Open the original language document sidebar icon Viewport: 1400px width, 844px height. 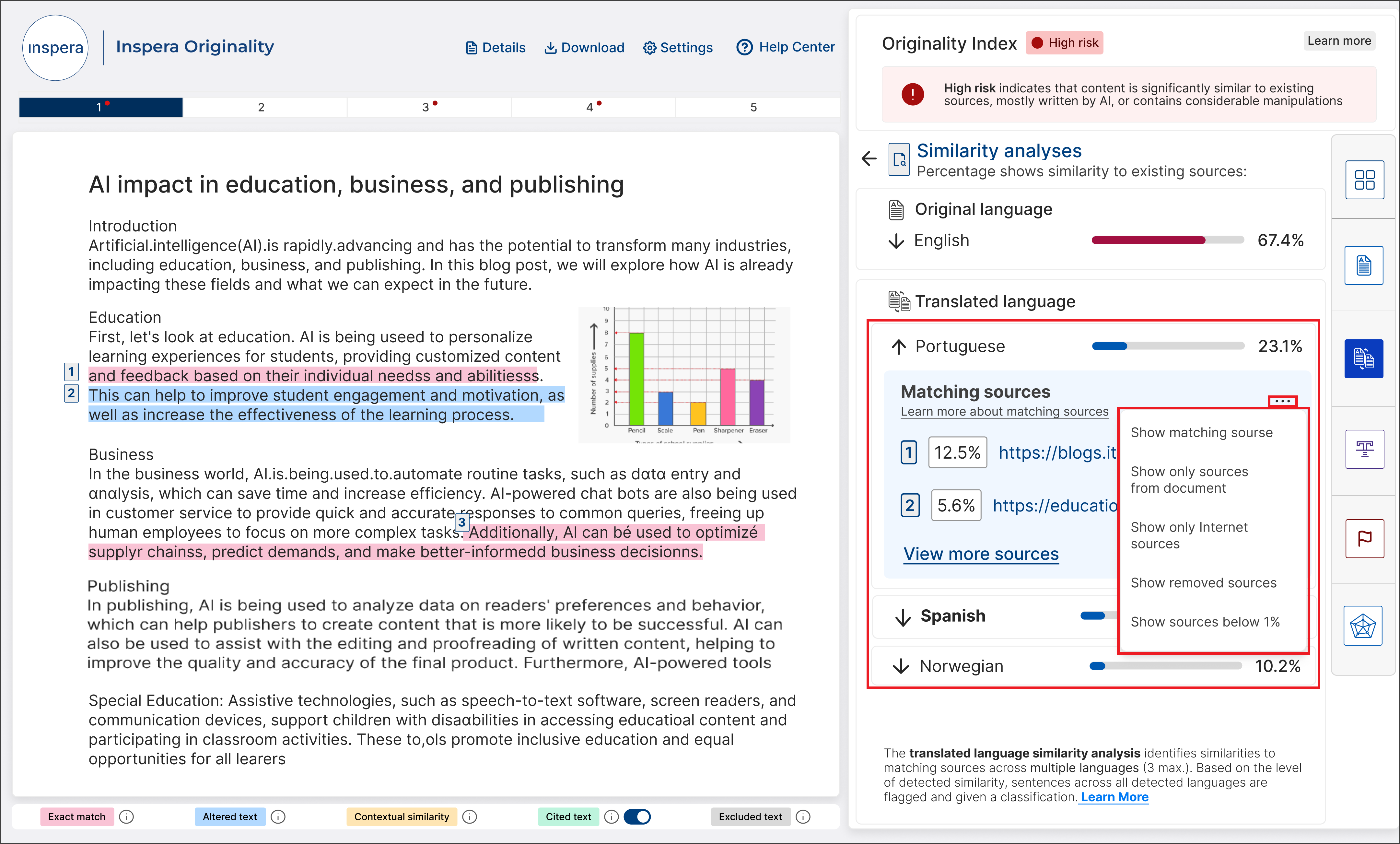pos(1364,265)
